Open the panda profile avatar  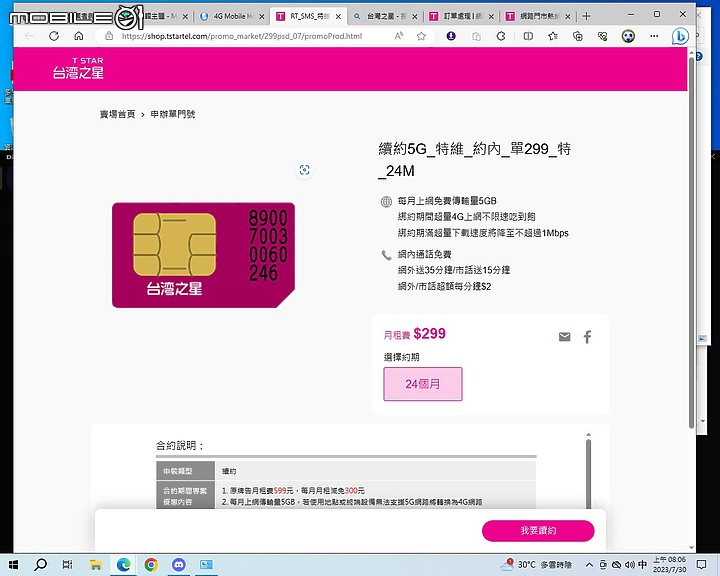click(x=628, y=36)
